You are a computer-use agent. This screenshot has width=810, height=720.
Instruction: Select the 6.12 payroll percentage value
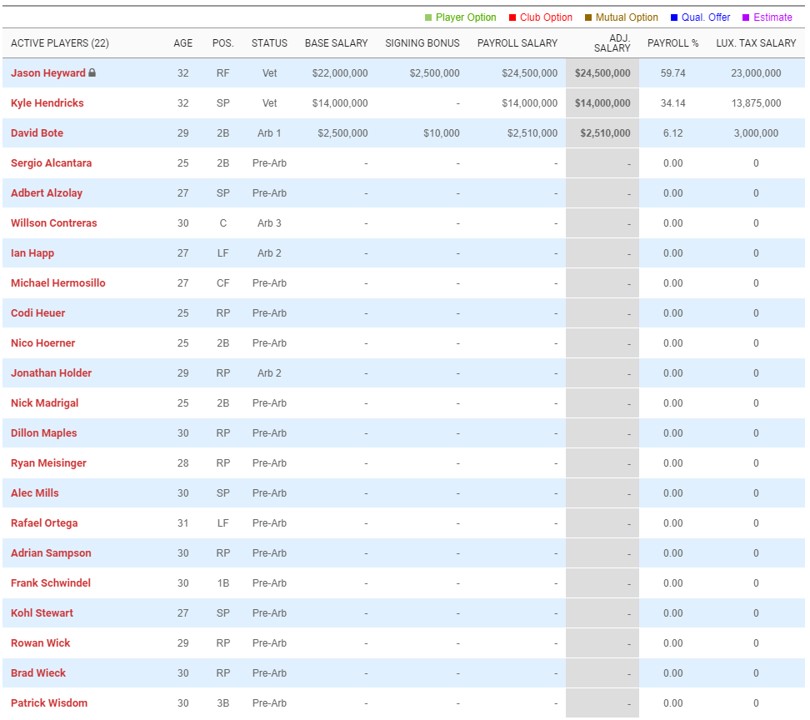pyautogui.click(x=673, y=133)
